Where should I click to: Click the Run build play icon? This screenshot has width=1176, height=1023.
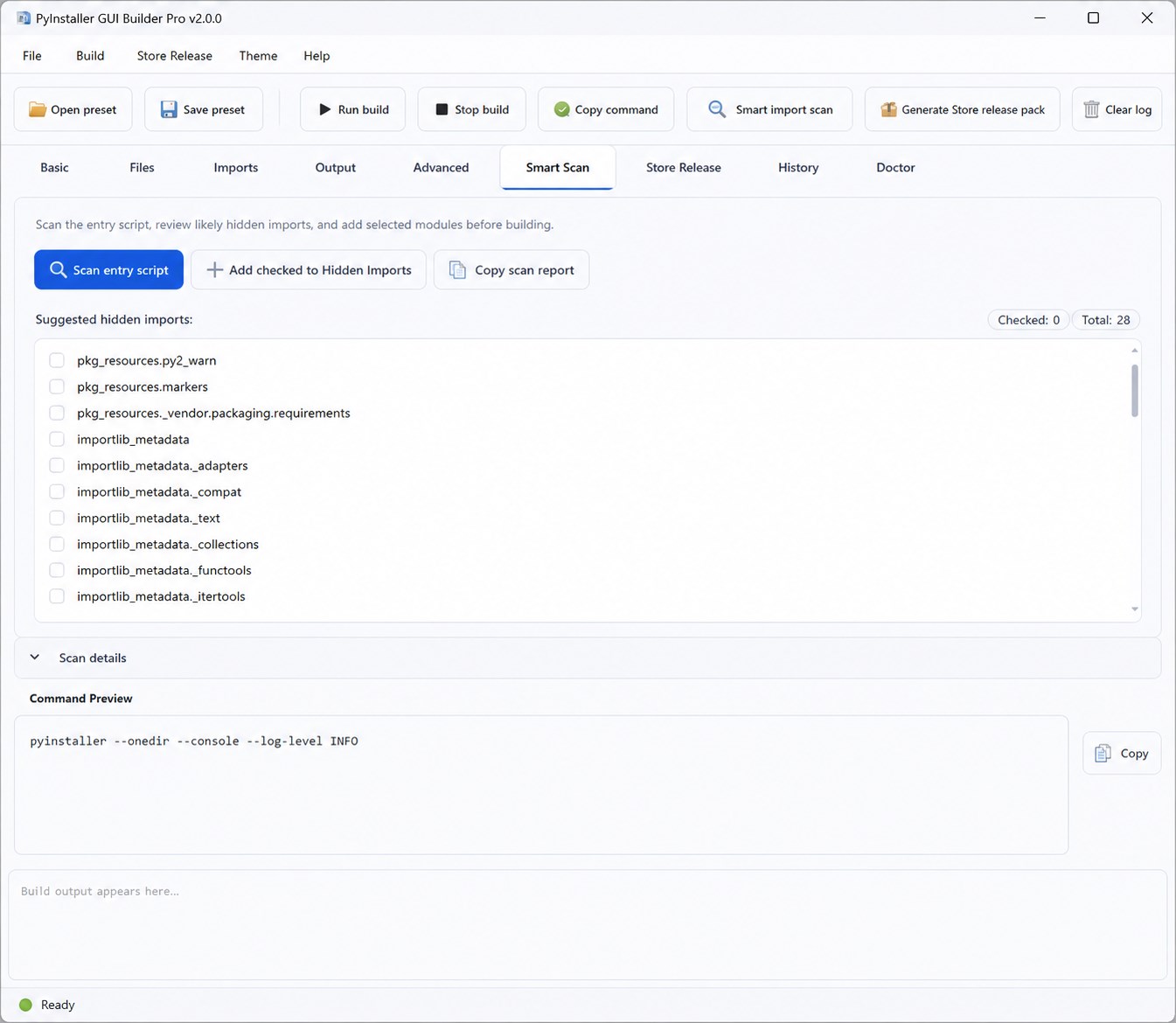click(x=324, y=109)
